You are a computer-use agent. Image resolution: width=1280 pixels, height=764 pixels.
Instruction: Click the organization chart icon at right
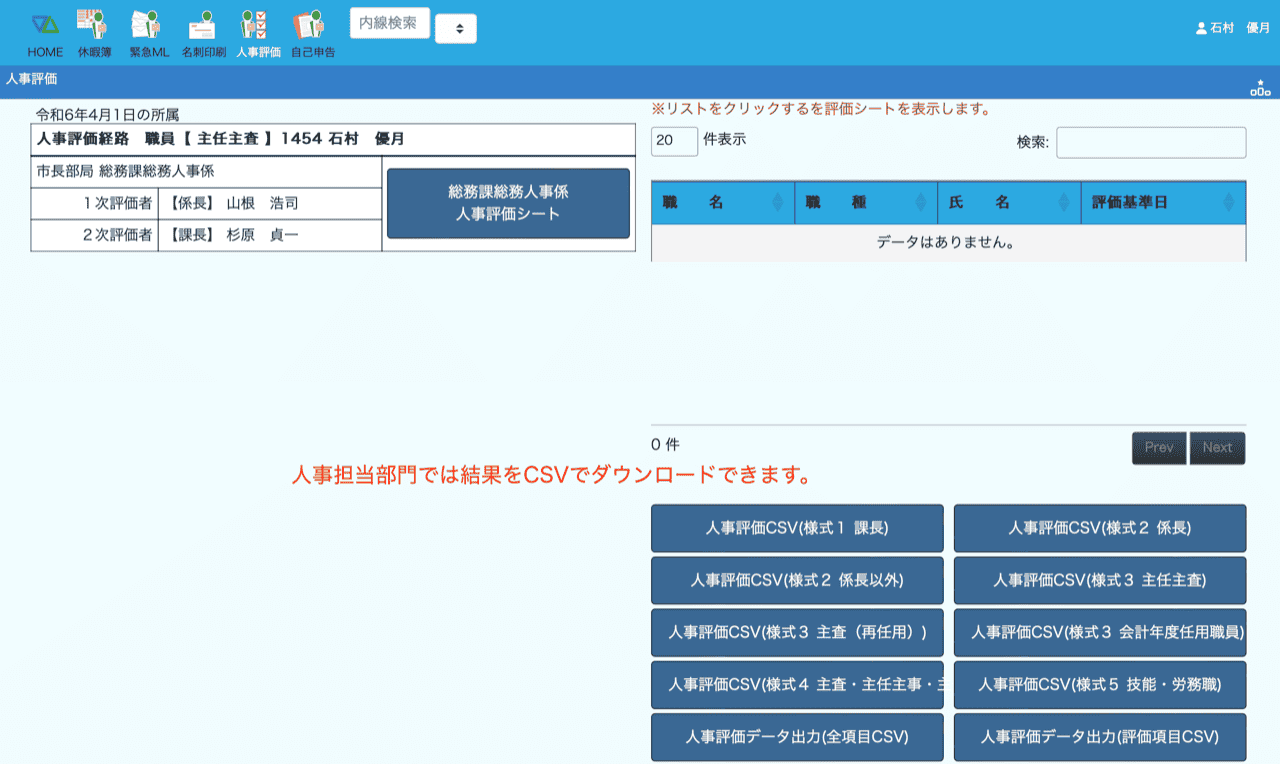(x=1260, y=88)
